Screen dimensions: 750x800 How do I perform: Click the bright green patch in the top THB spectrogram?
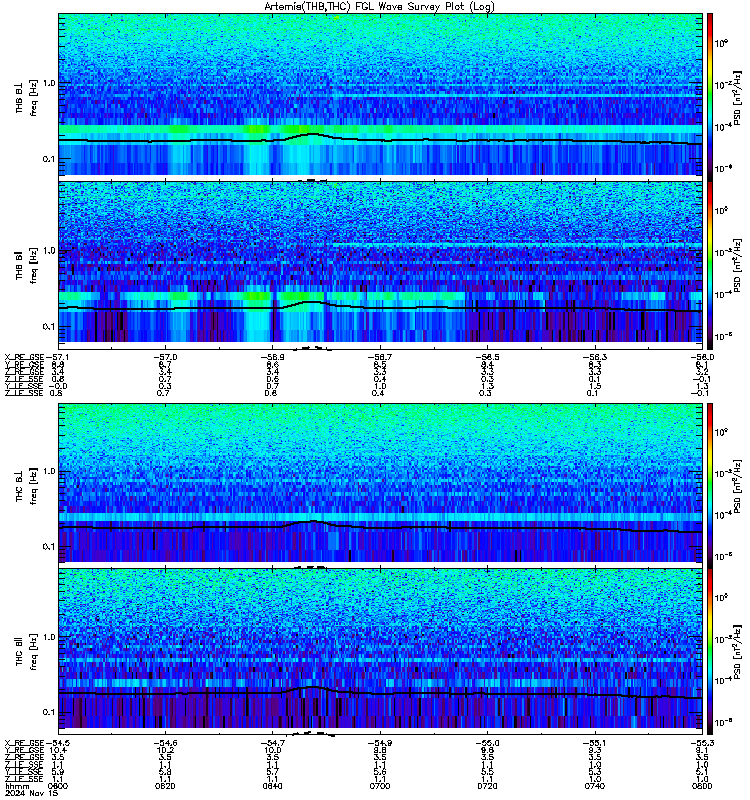tap(257, 129)
